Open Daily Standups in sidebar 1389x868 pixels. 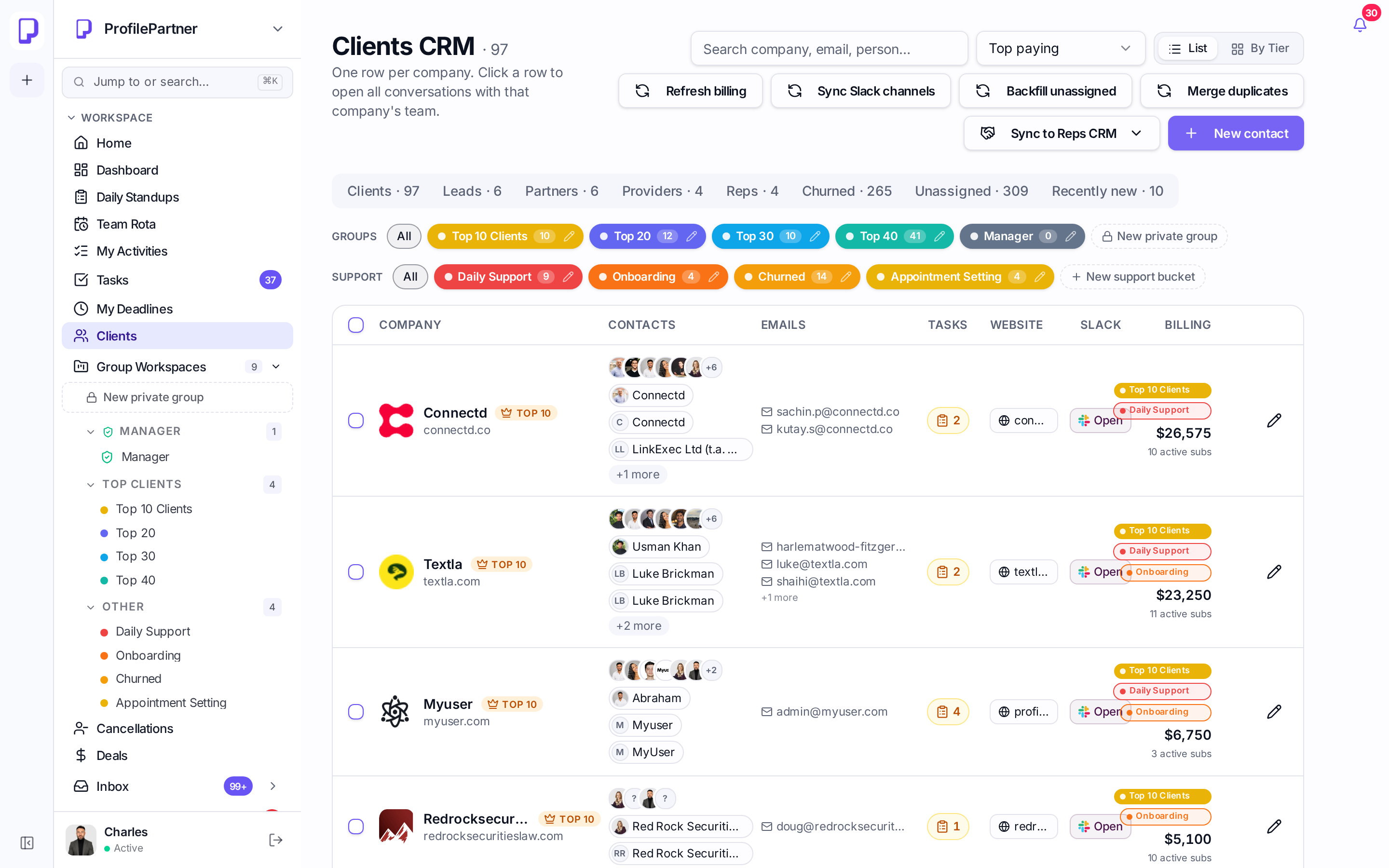click(x=177, y=197)
